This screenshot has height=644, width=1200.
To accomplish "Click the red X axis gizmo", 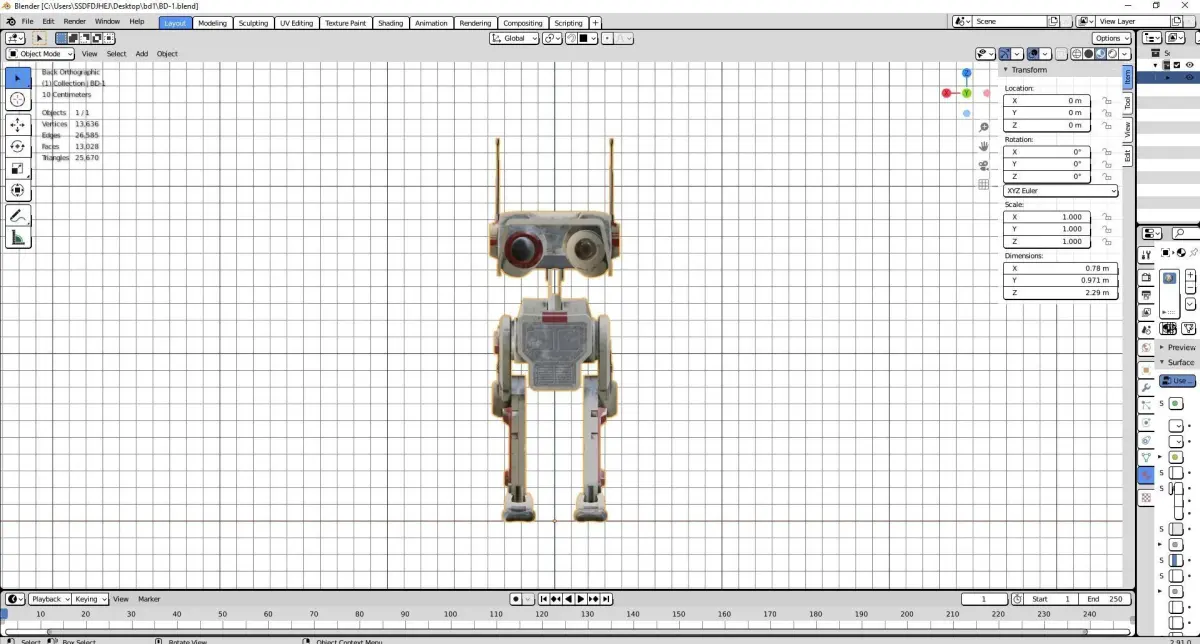I will click(x=946, y=93).
